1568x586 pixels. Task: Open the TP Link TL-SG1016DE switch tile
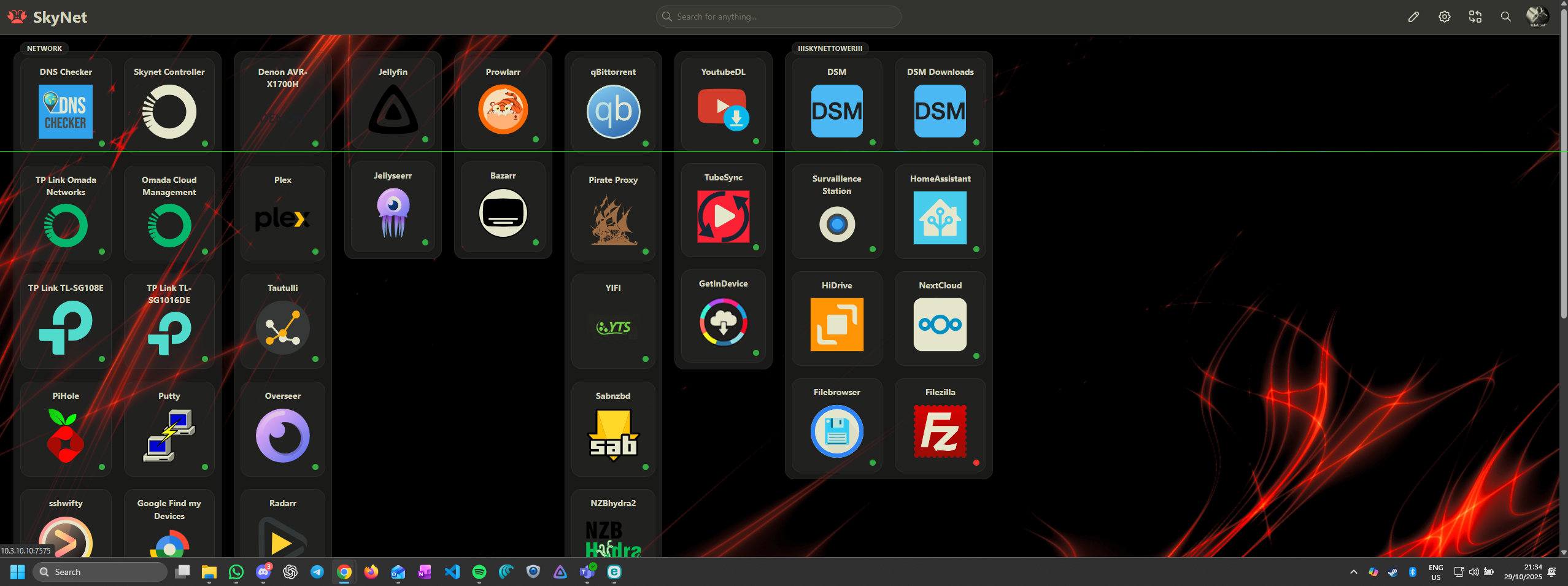tap(169, 321)
